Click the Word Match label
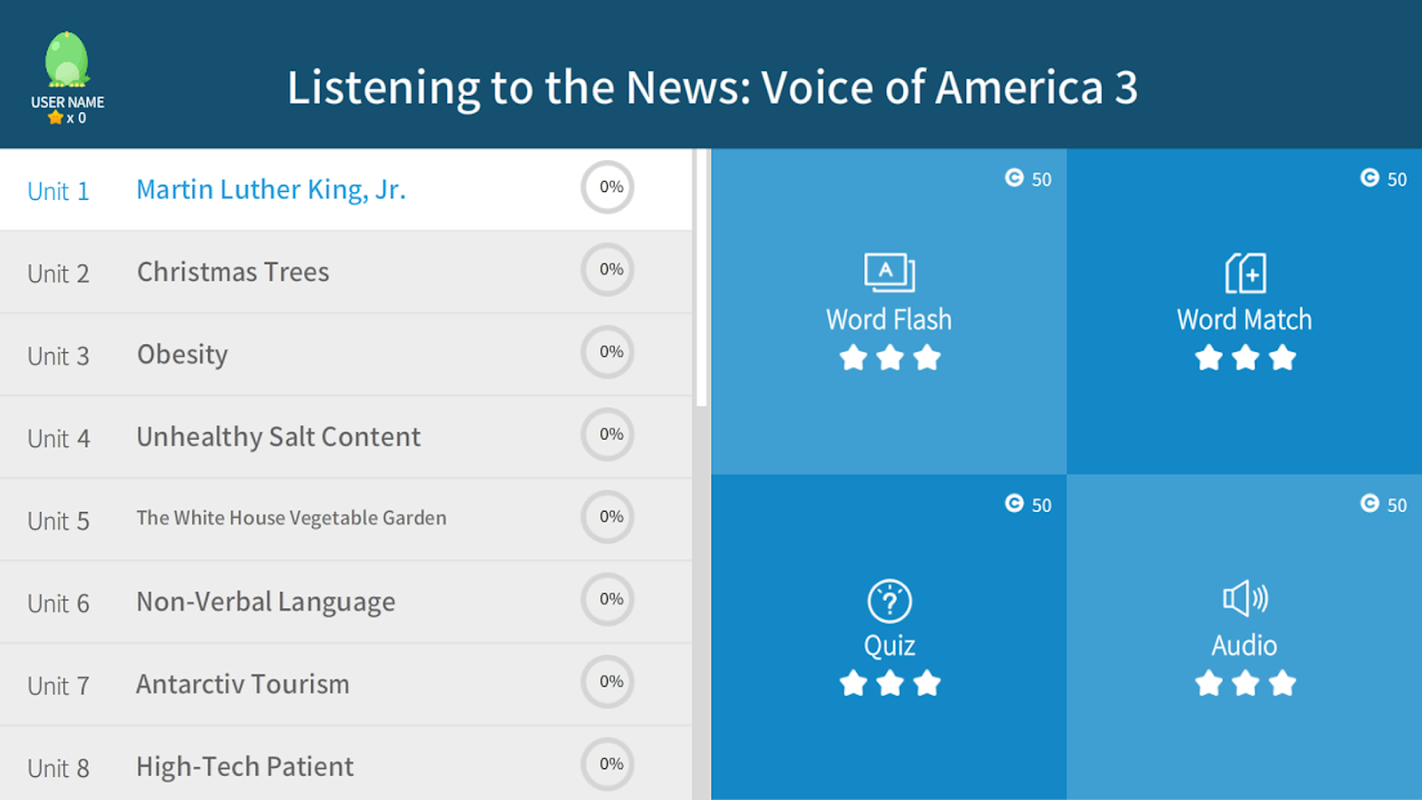This screenshot has width=1422, height=800. point(1245,319)
